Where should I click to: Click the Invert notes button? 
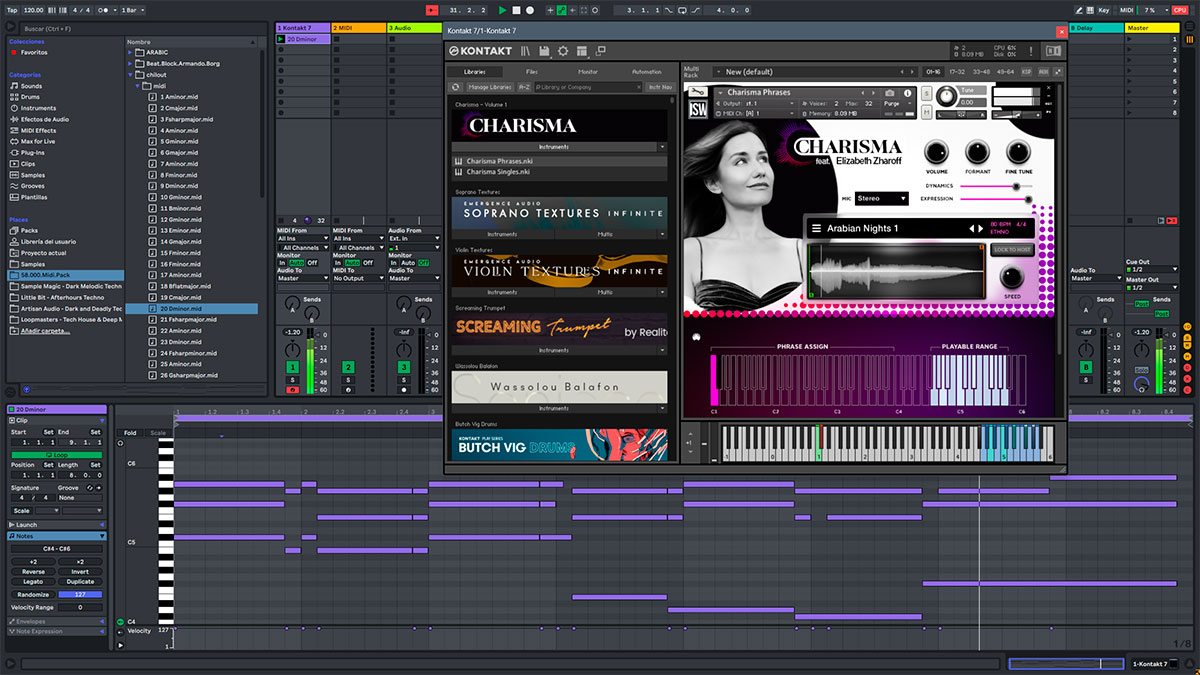(x=80, y=572)
